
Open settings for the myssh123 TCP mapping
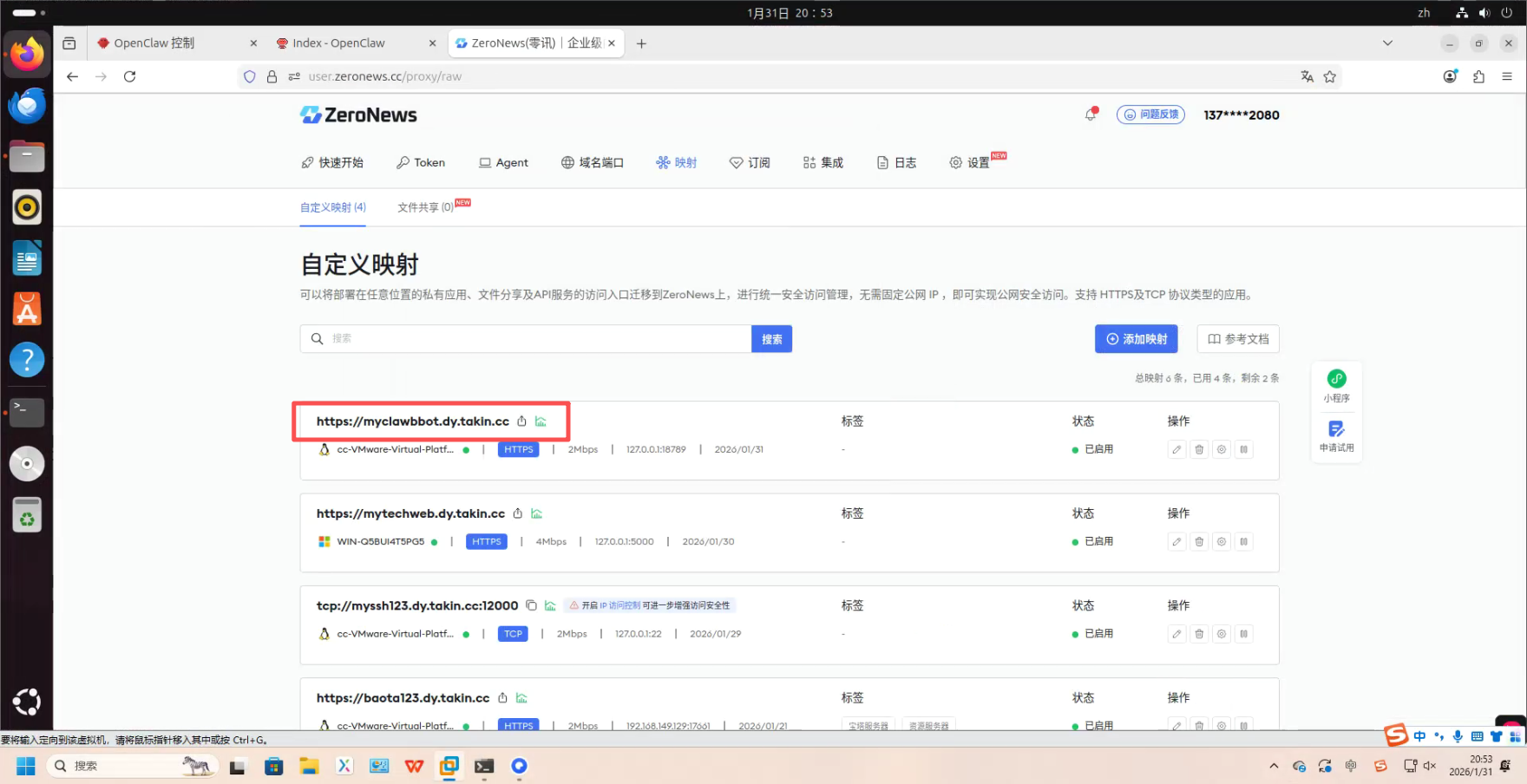1222,633
